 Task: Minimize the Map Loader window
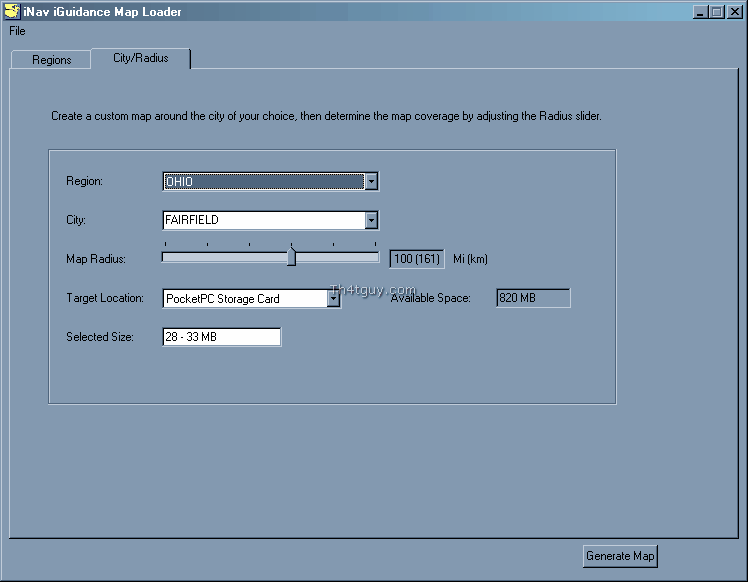click(701, 12)
